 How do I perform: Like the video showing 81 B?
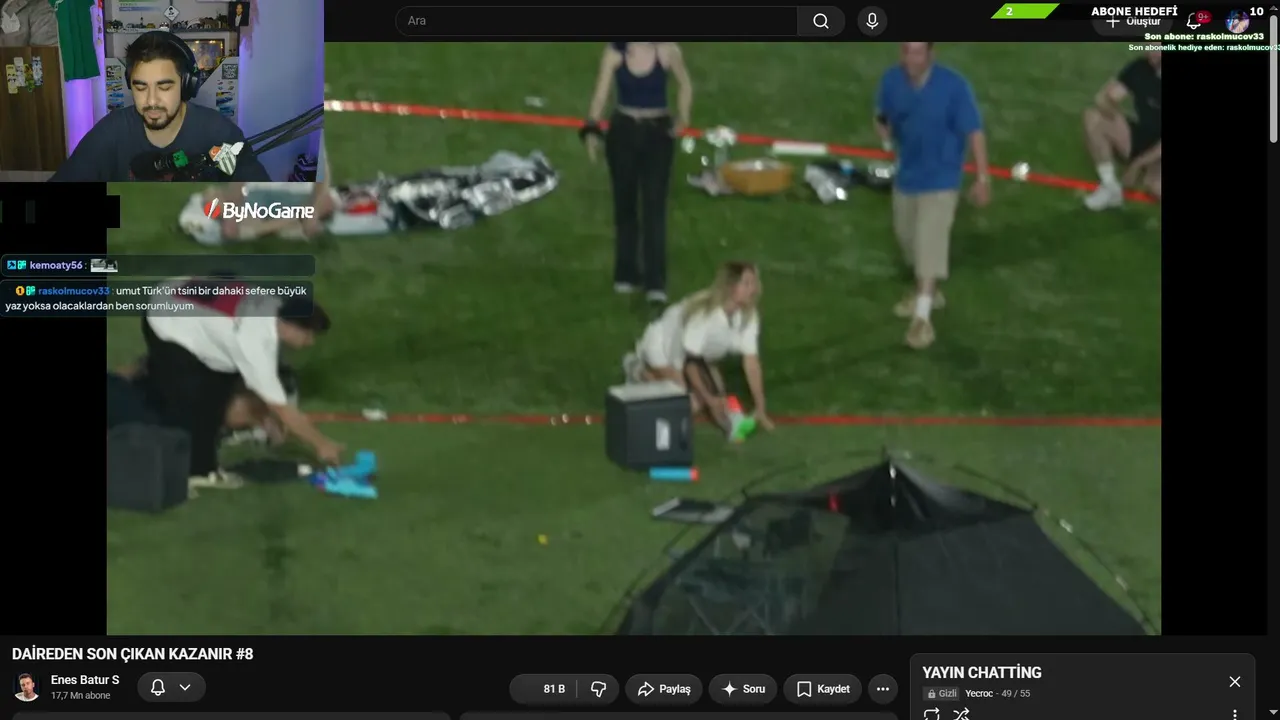coord(545,689)
